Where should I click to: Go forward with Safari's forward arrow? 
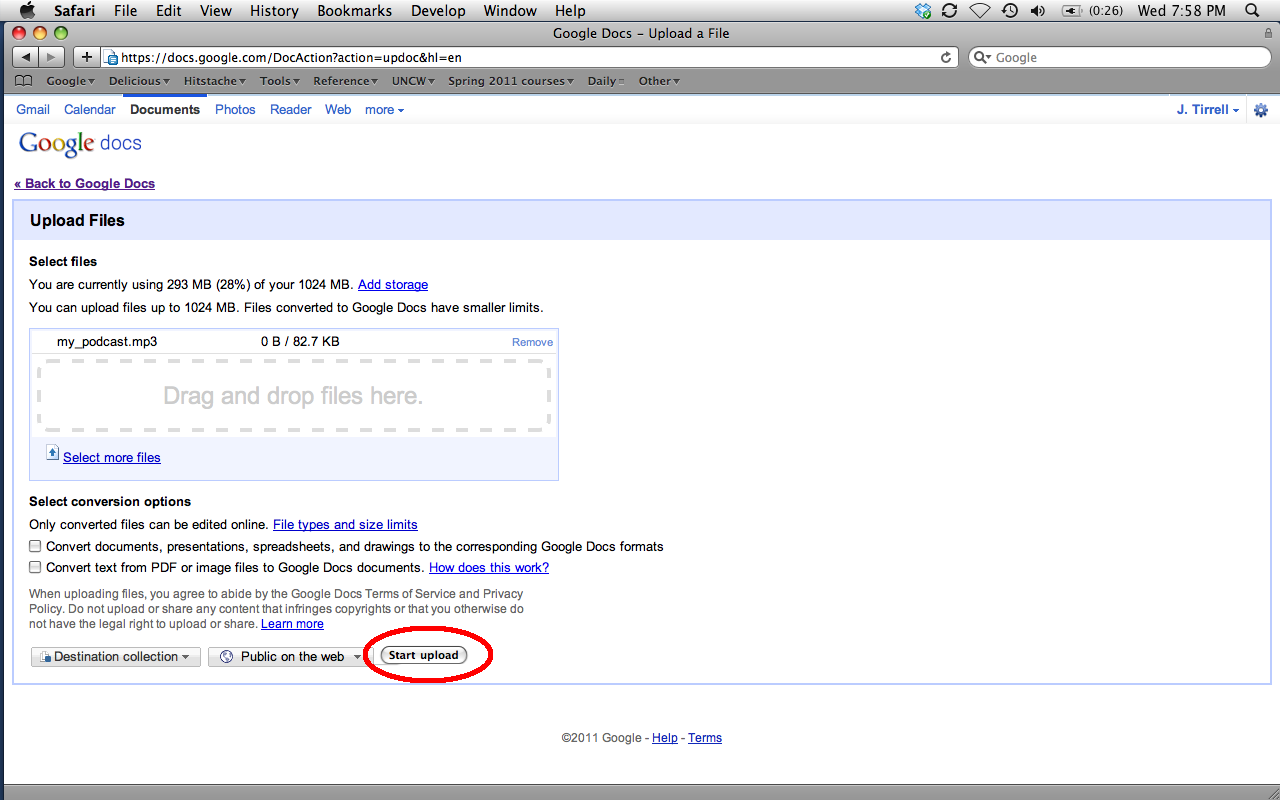coord(52,57)
